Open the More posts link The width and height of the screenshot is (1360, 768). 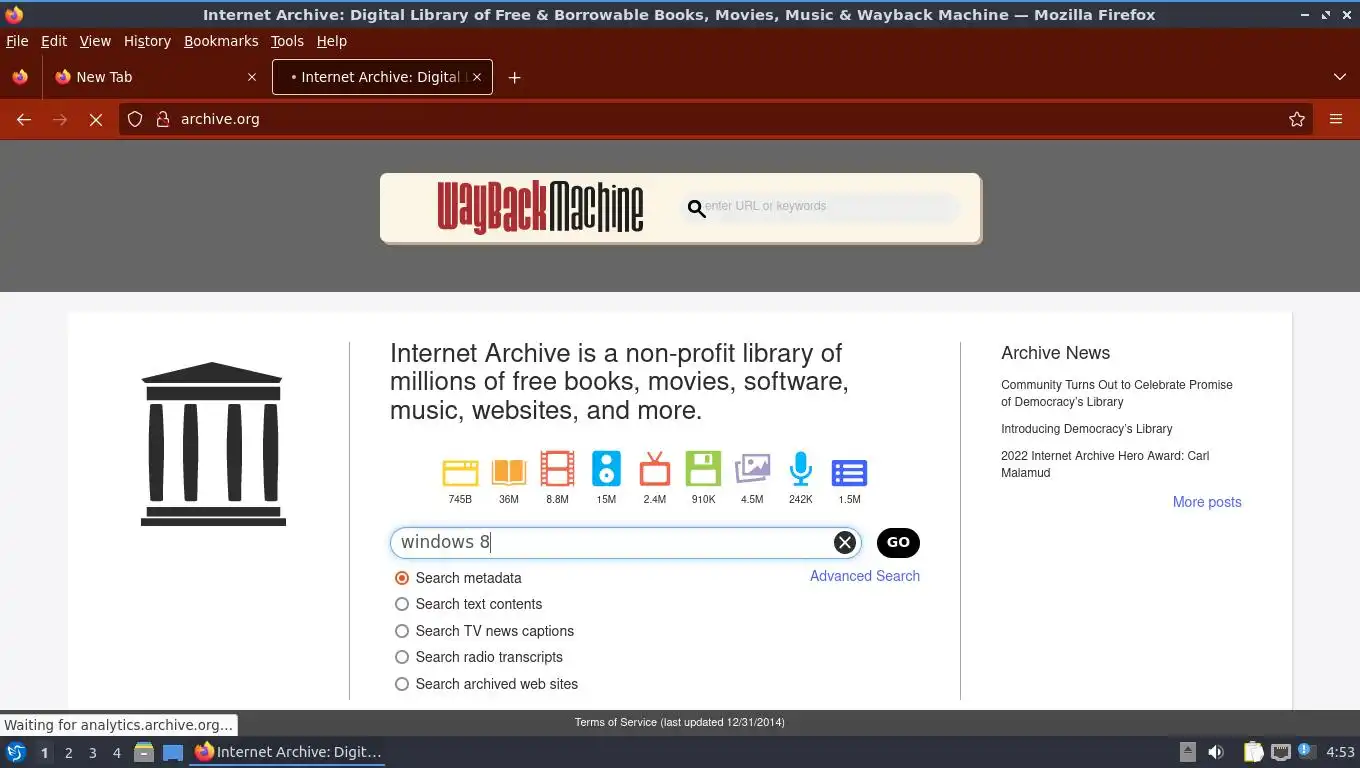pos(1207,502)
